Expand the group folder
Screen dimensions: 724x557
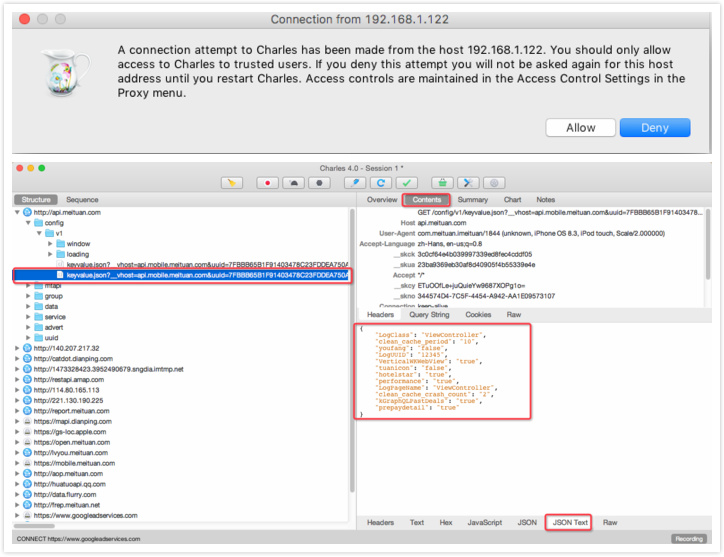pyautogui.click(x=28, y=296)
